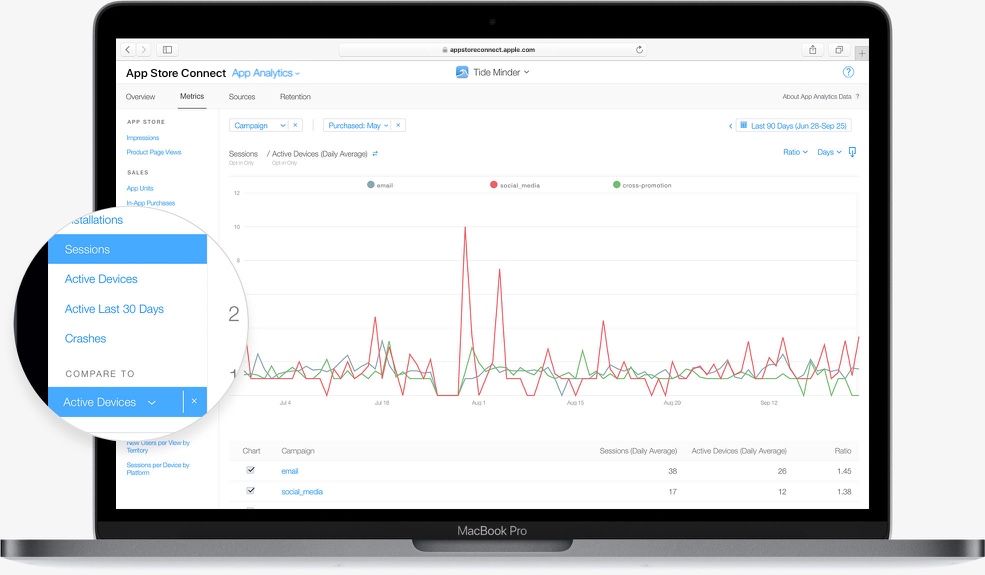Sort by Active Devices (Daily Average) column
The height and width of the screenshot is (575, 985).
[739, 451]
